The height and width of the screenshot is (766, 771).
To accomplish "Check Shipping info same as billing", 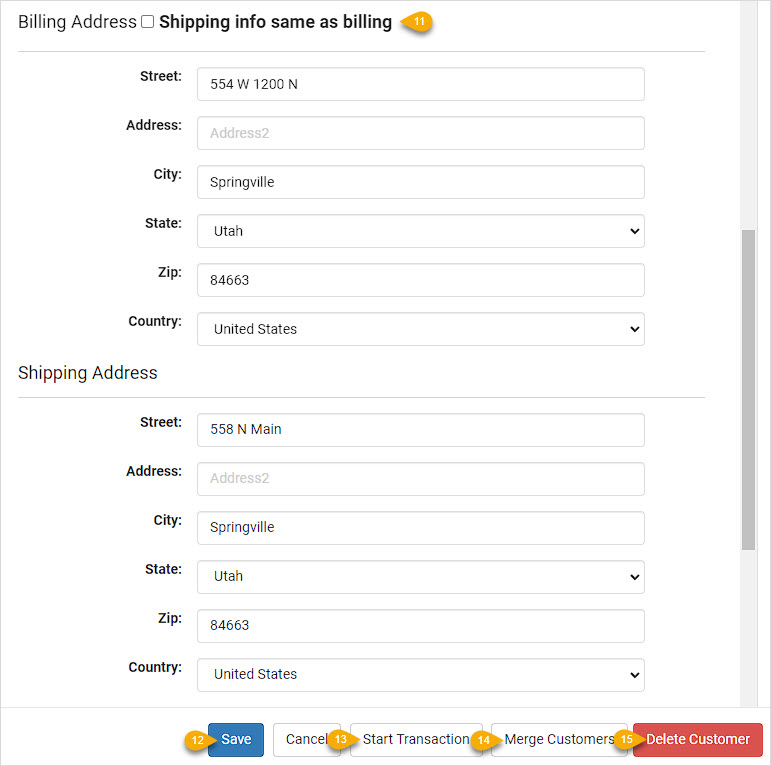I will [x=148, y=22].
